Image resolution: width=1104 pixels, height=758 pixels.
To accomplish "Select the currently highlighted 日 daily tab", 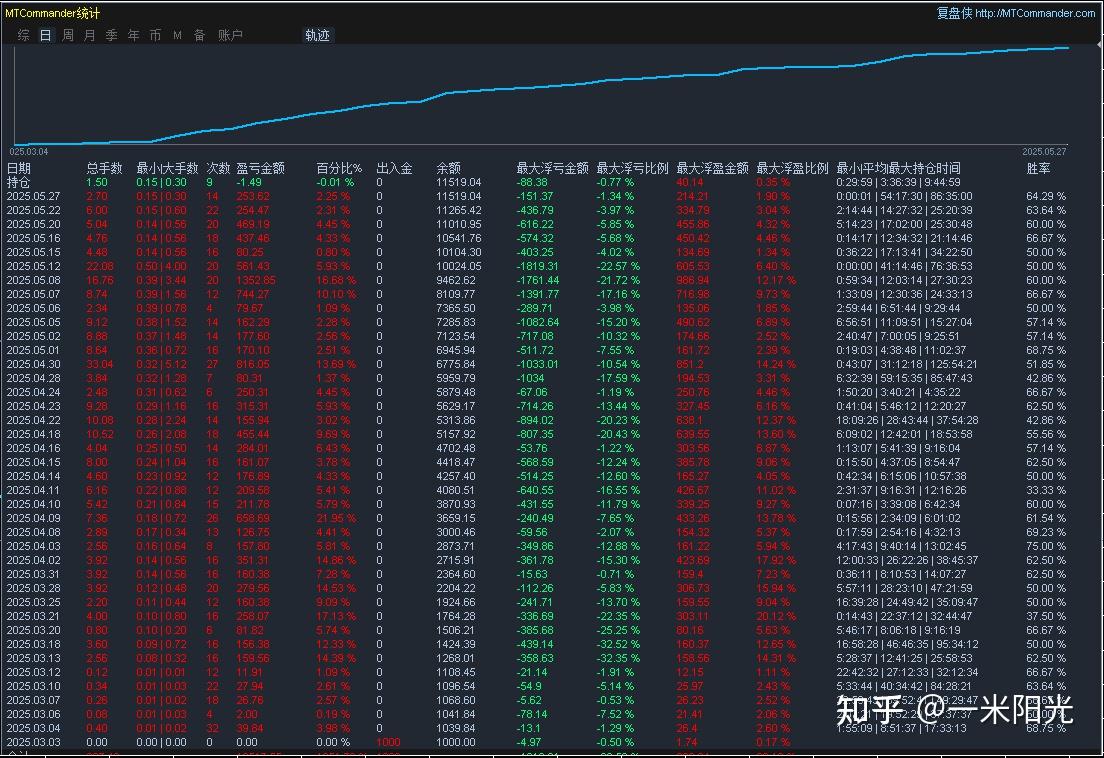I will pos(44,34).
